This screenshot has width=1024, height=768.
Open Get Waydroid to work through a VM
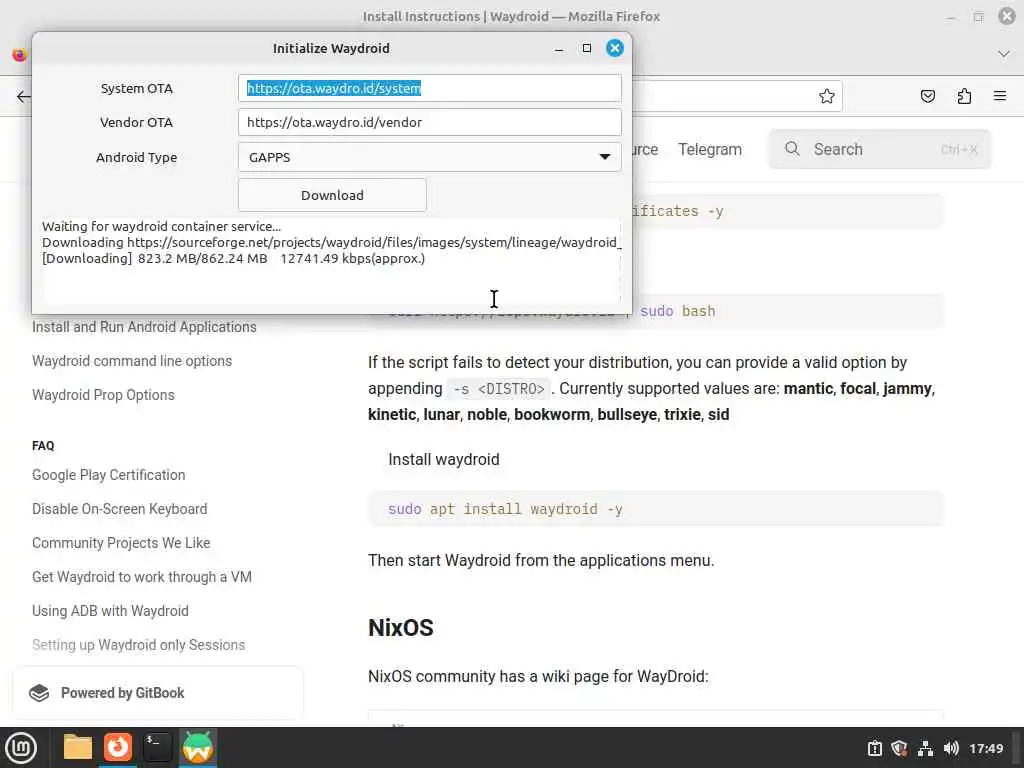coord(142,577)
